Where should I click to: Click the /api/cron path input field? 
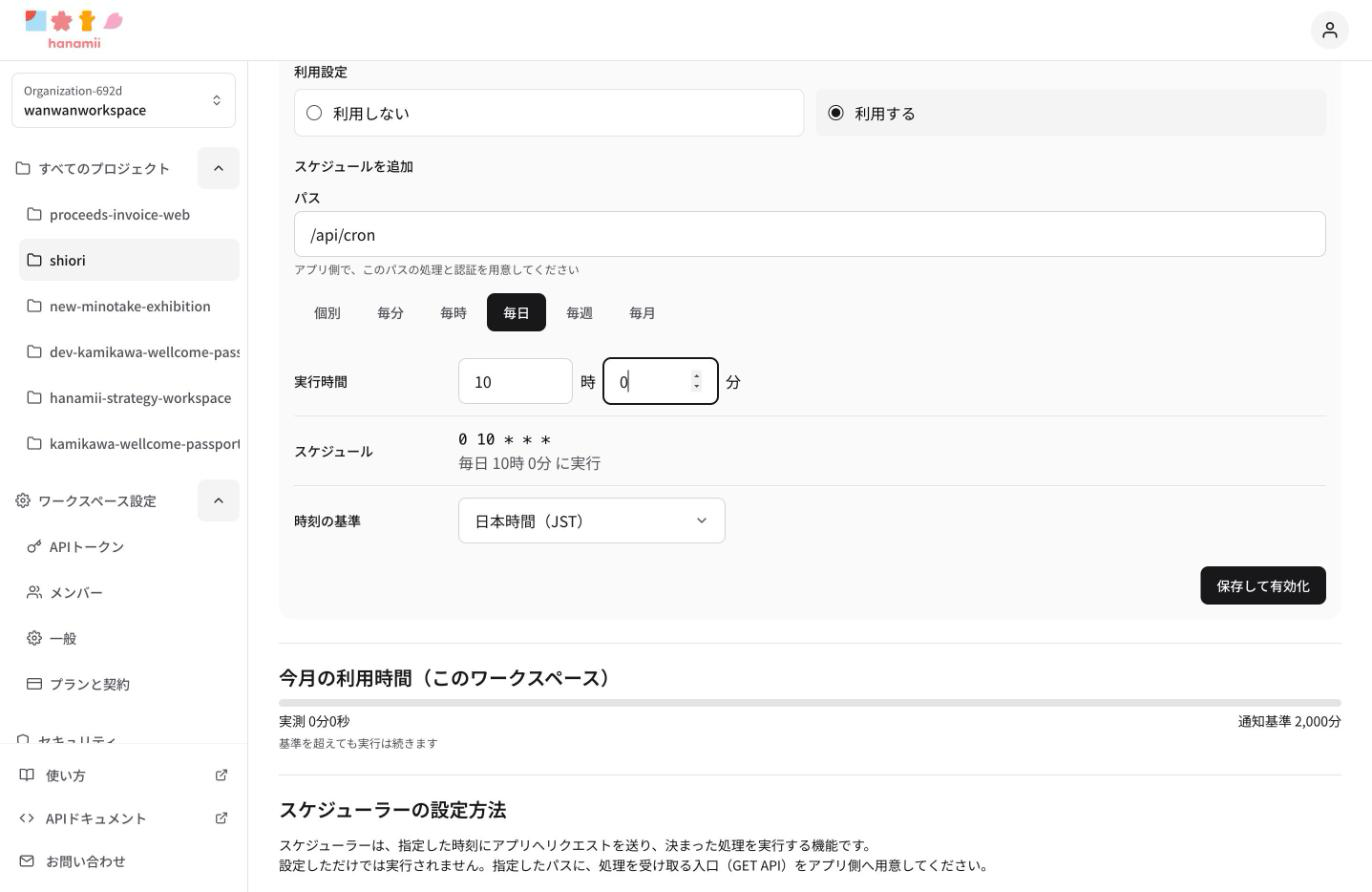tap(810, 234)
